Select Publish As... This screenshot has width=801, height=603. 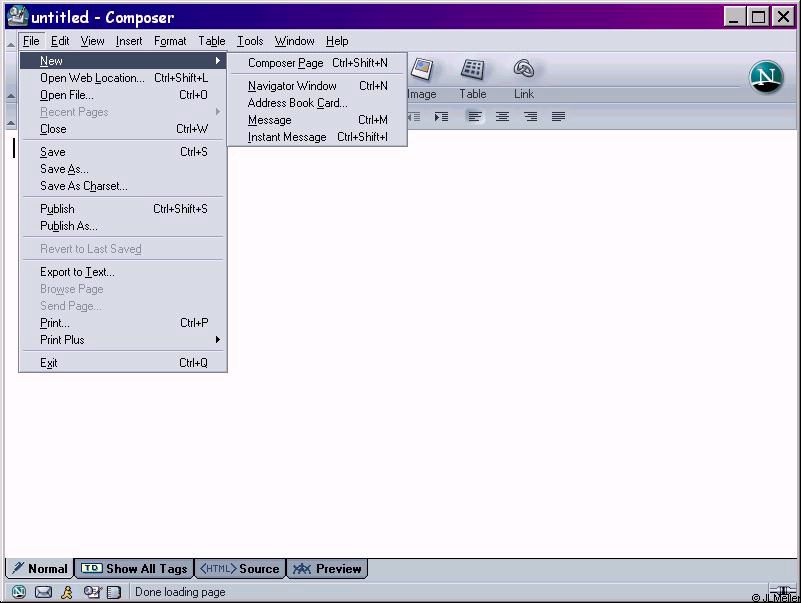point(123,226)
